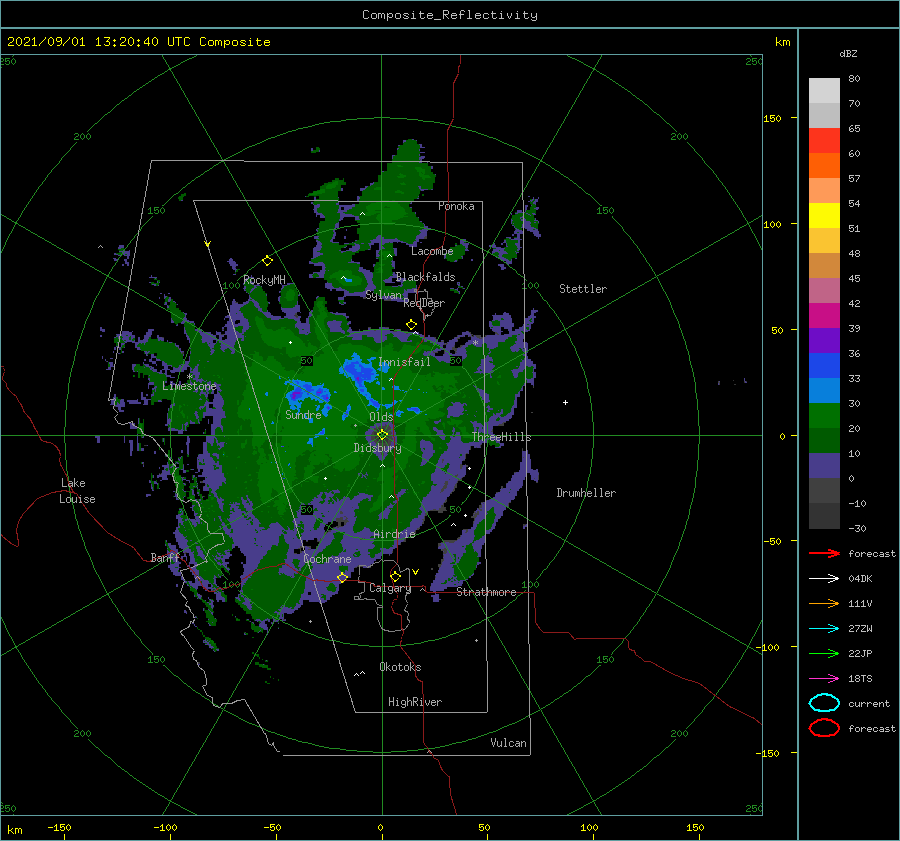
Task: Click the green 22JP arrow in legend
Action: tap(824, 653)
